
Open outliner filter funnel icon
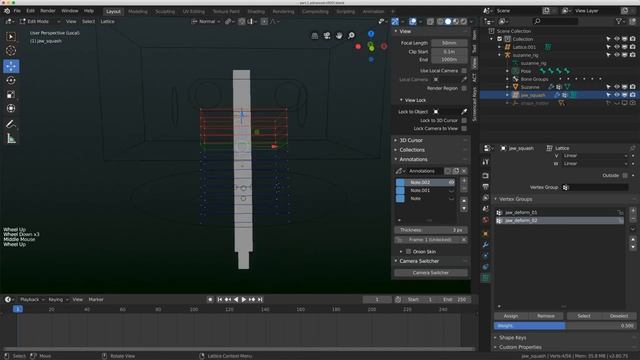click(x=619, y=21)
